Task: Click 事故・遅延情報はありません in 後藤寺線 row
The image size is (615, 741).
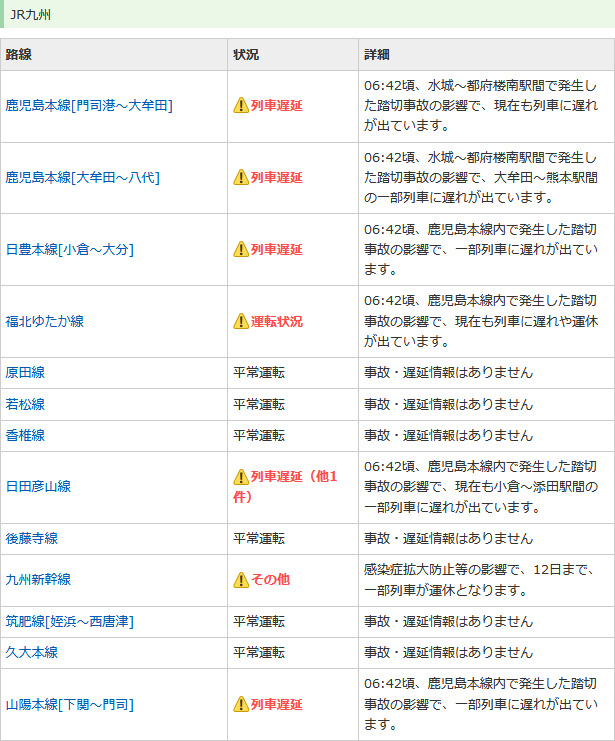Action: click(449, 538)
